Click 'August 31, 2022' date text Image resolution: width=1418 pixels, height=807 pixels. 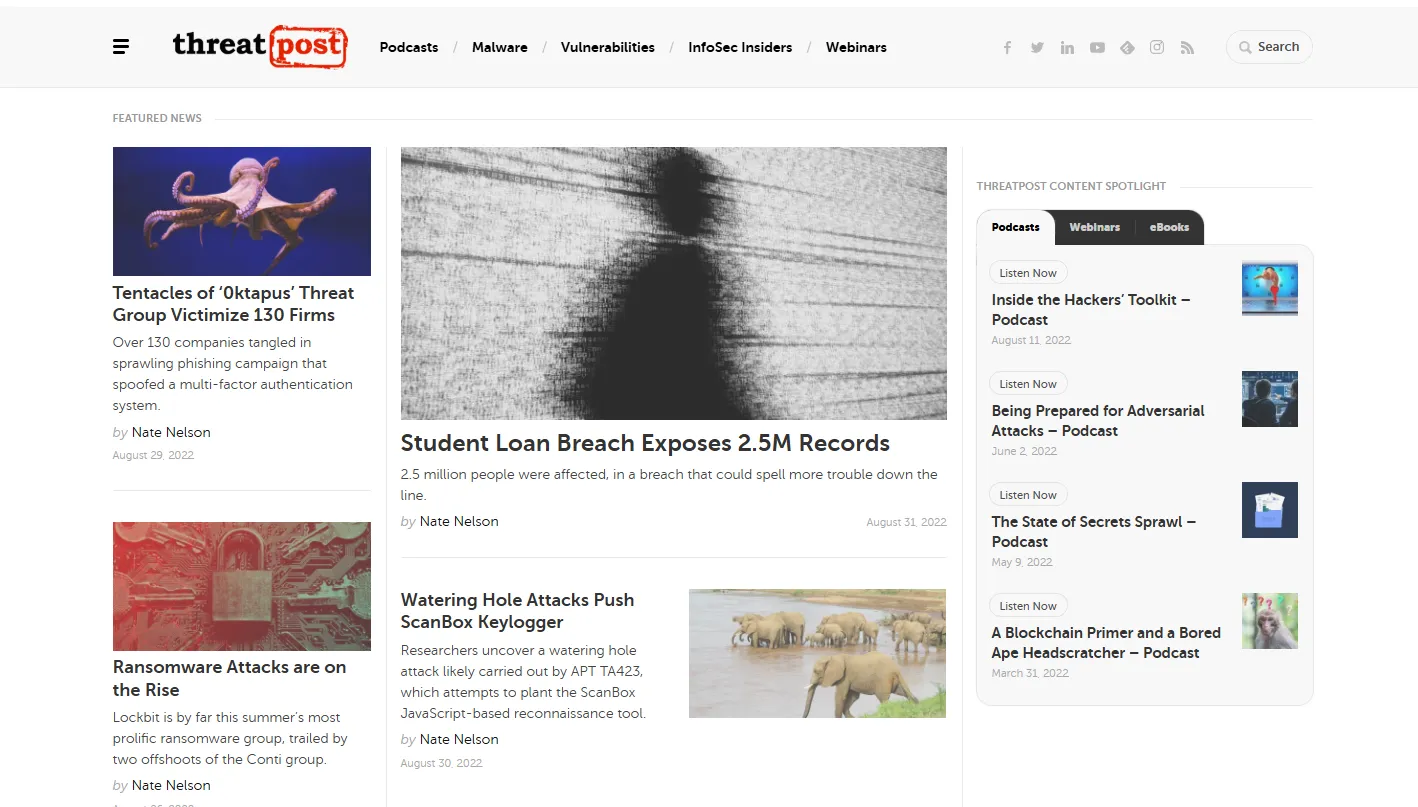tap(906, 522)
